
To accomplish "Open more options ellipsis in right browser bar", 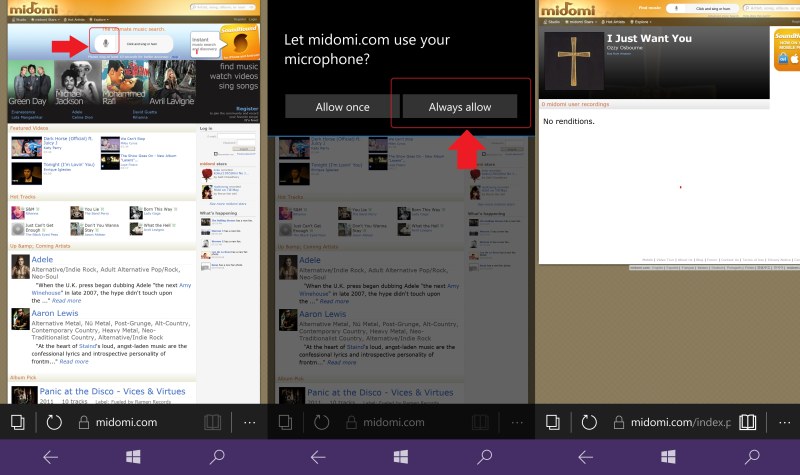I will 785,422.
